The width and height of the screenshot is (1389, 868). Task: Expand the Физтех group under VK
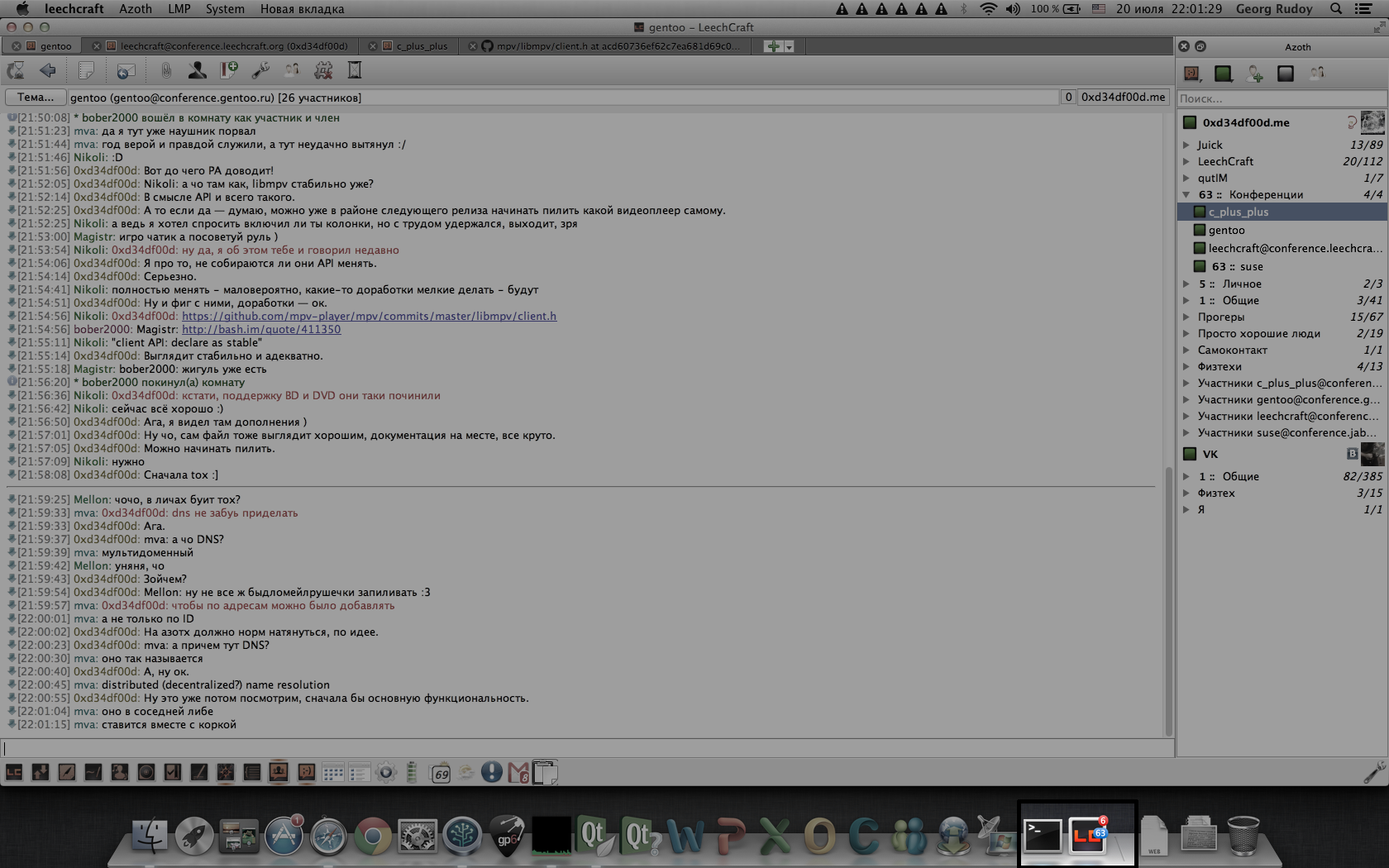click(1186, 493)
